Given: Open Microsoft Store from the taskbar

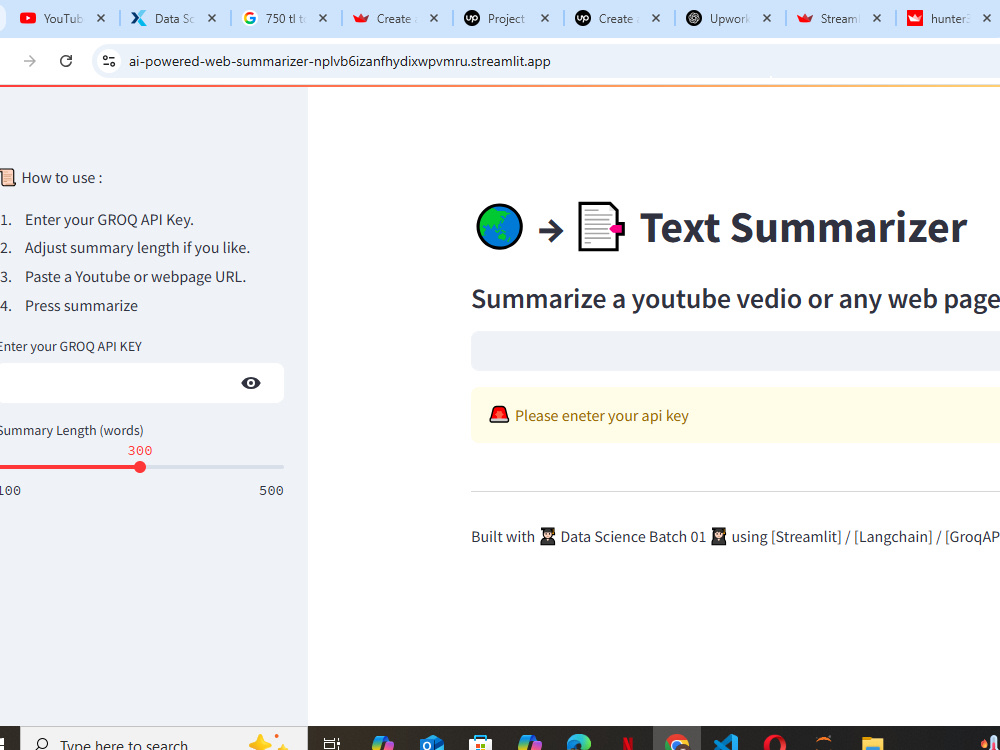Looking at the screenshot, I should 480,744.
